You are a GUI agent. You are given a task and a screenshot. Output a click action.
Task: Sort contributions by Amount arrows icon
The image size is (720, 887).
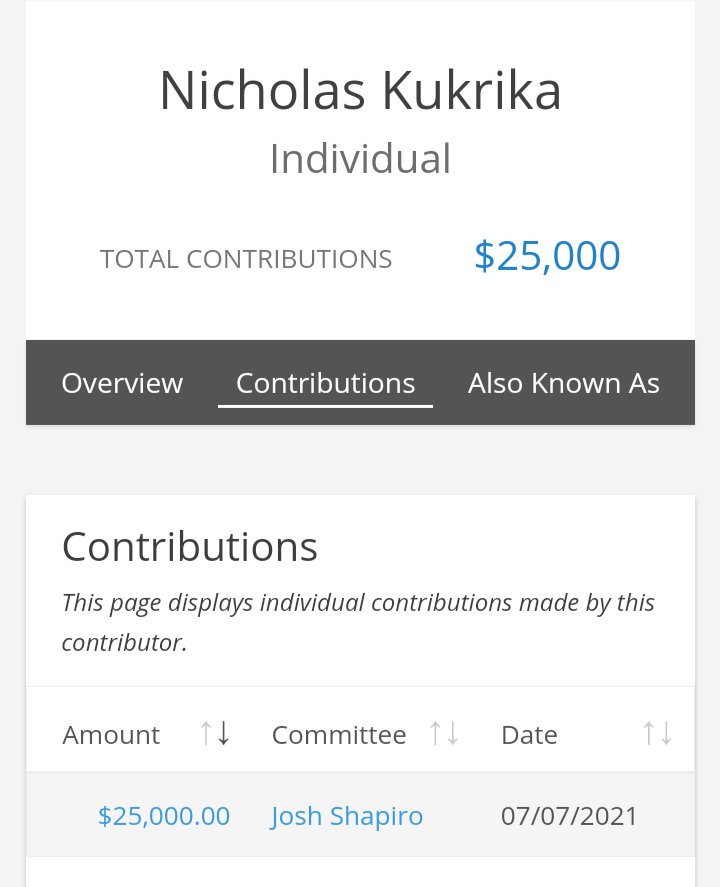click(215, 734)
